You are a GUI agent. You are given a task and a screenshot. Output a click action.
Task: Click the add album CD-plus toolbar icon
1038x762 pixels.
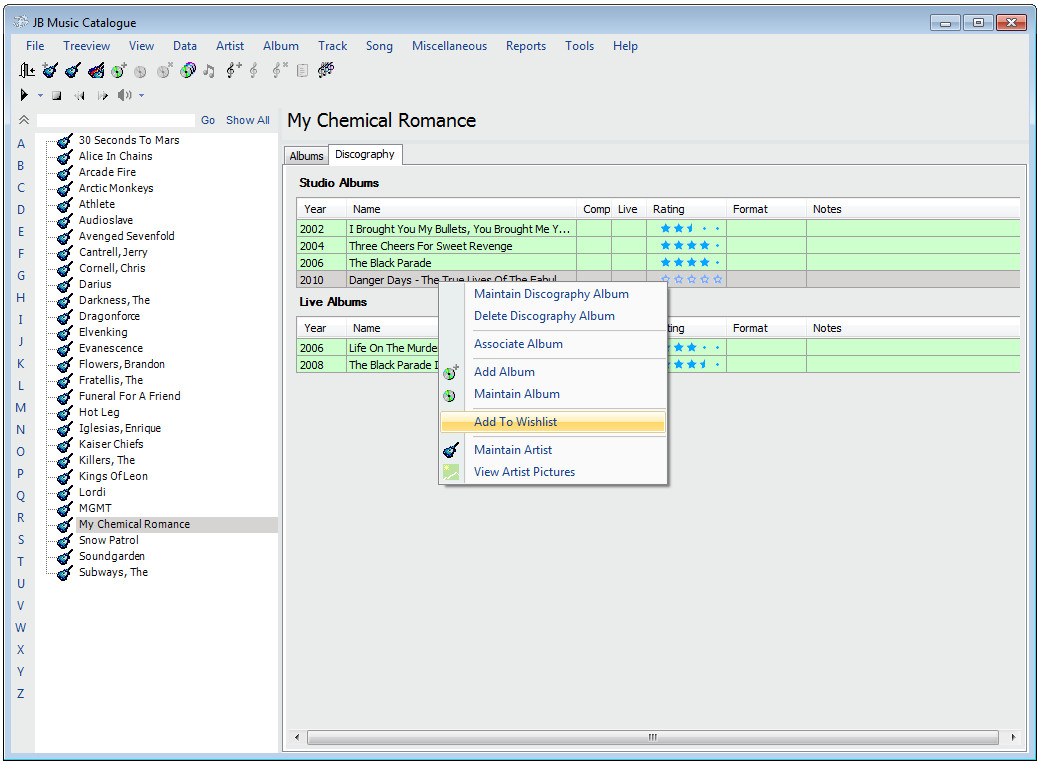pos(118,70)
